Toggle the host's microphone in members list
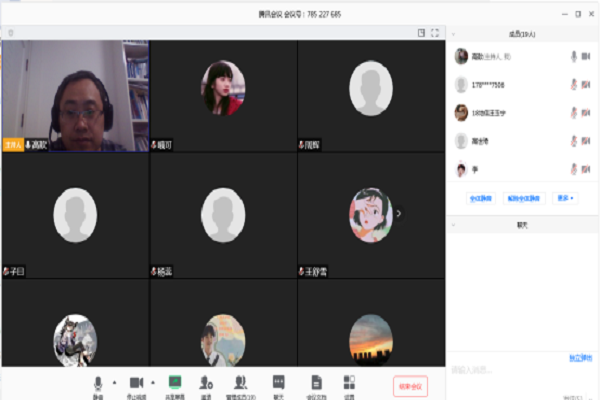 pyautogui.click(x=574, y=57)
